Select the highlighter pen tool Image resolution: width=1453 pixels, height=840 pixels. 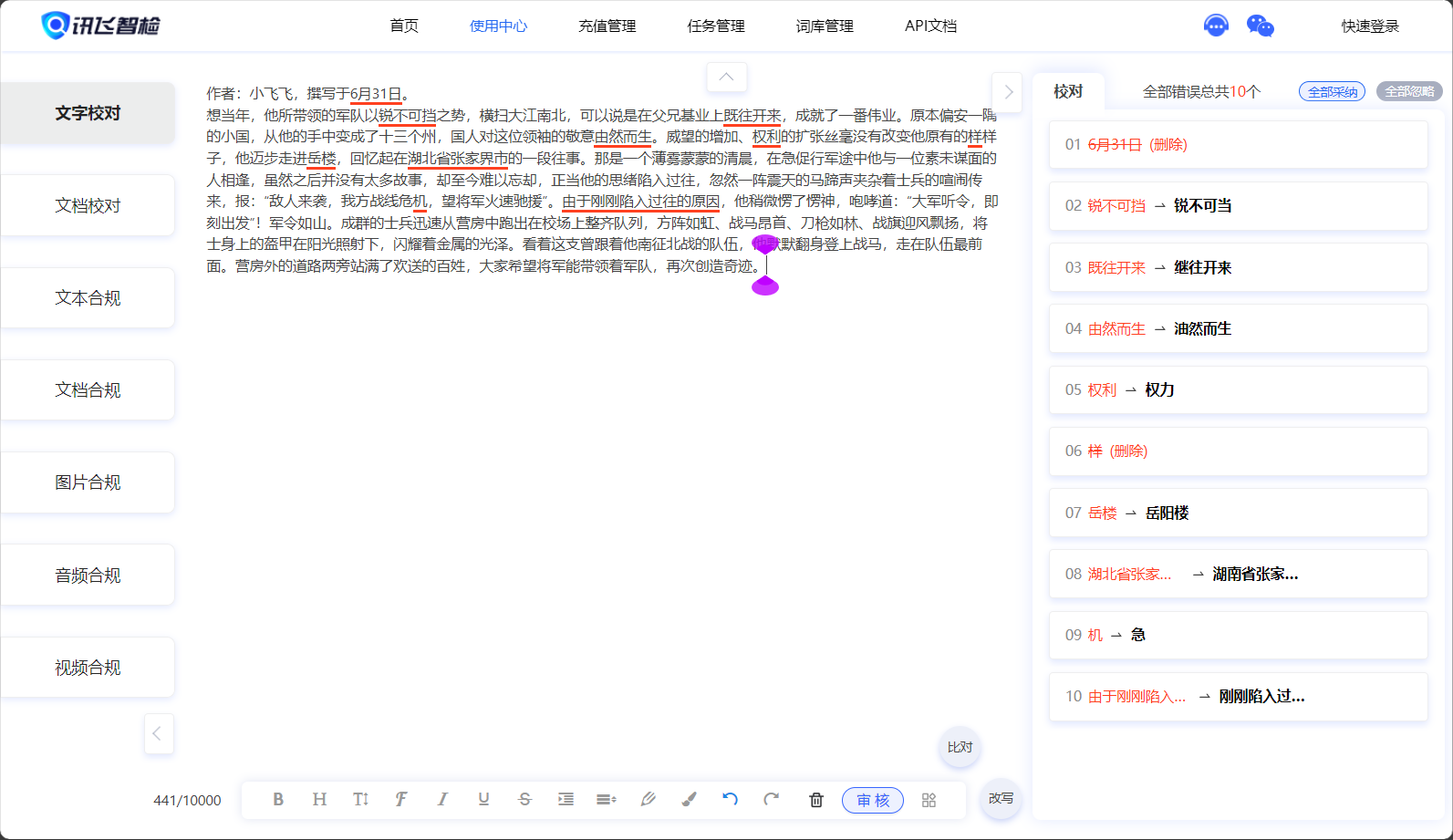point(649,800)
